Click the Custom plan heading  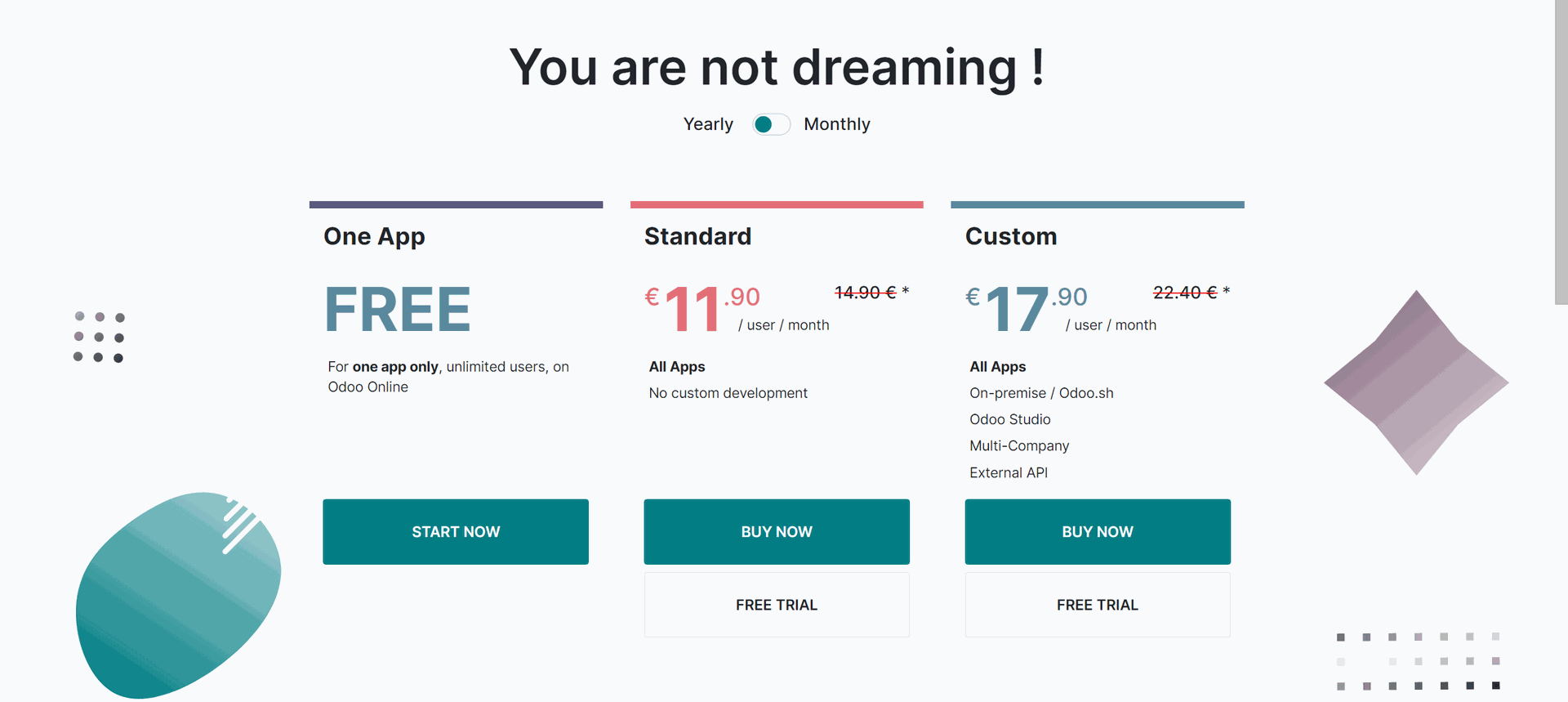[x=1011, y=236]
